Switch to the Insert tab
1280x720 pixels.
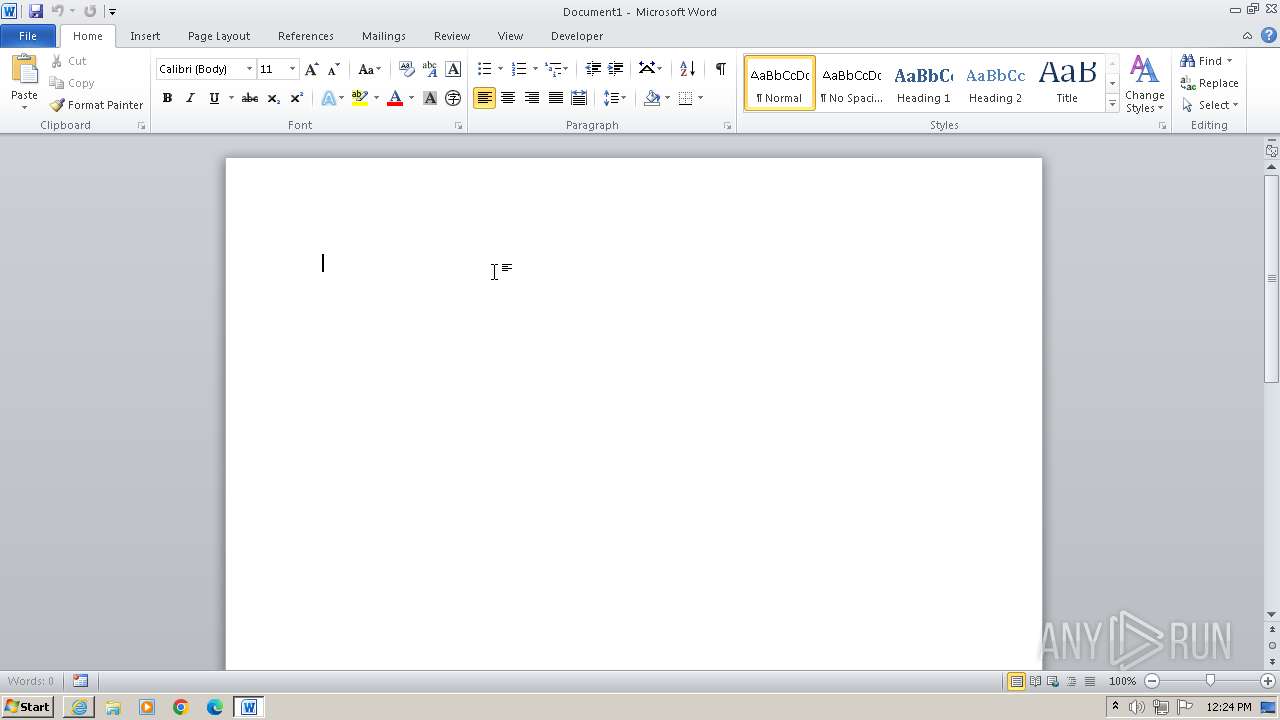[145, 36]
